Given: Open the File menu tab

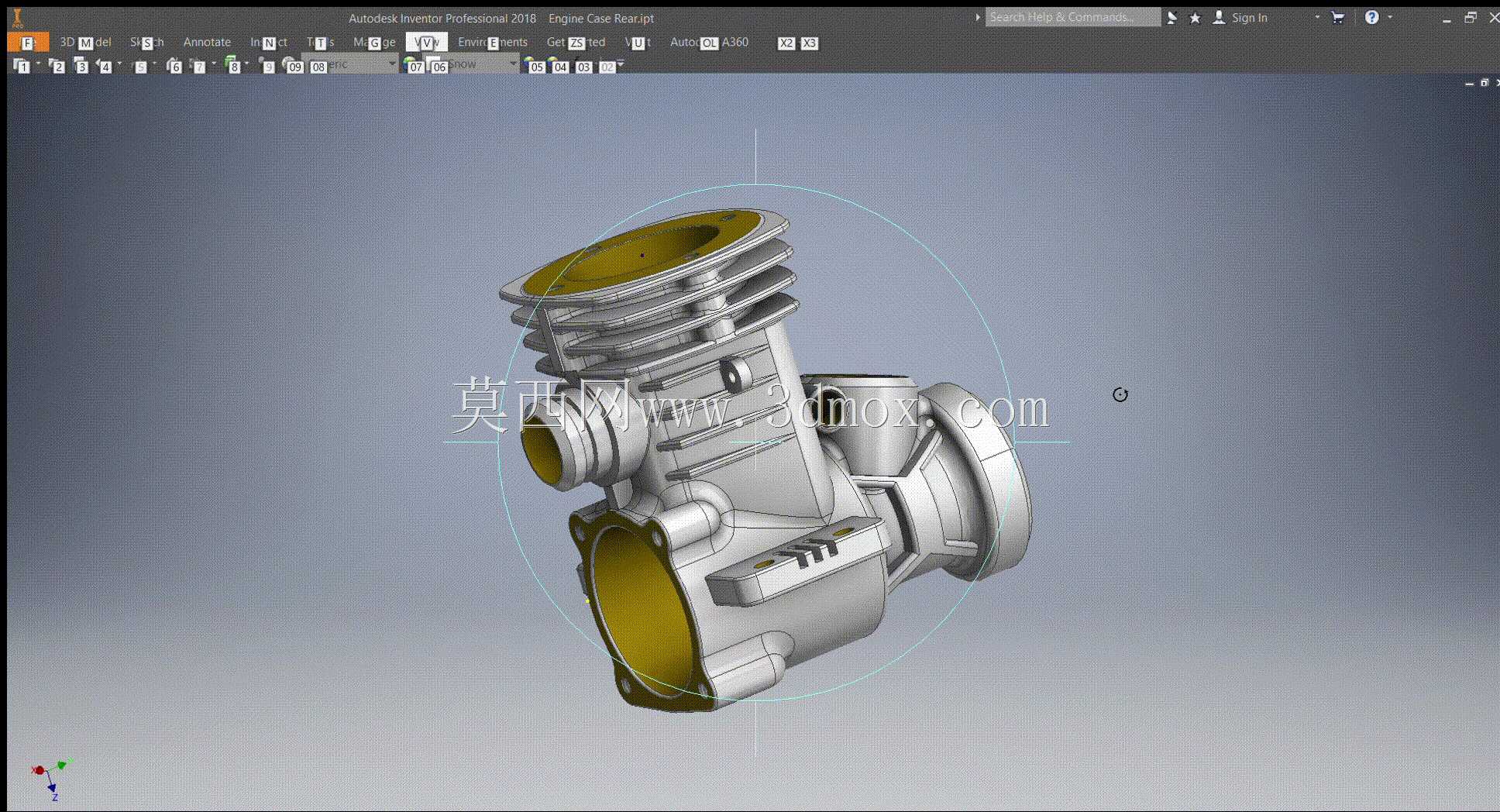Looking at the screenshot, I should point(28,42).
